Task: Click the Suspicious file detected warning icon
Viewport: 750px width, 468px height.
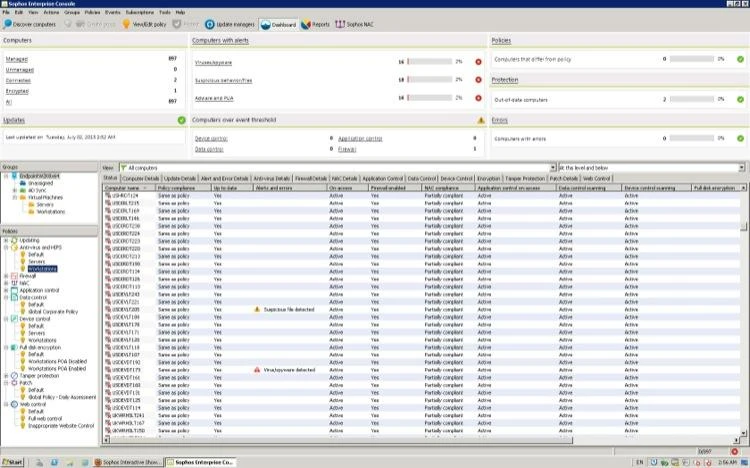Action: click(x=257, y=310)
